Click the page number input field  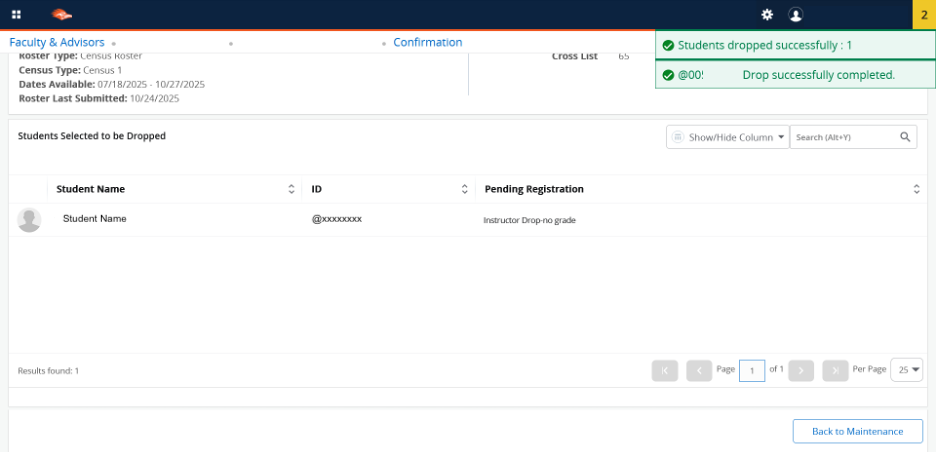coord(752,370)
